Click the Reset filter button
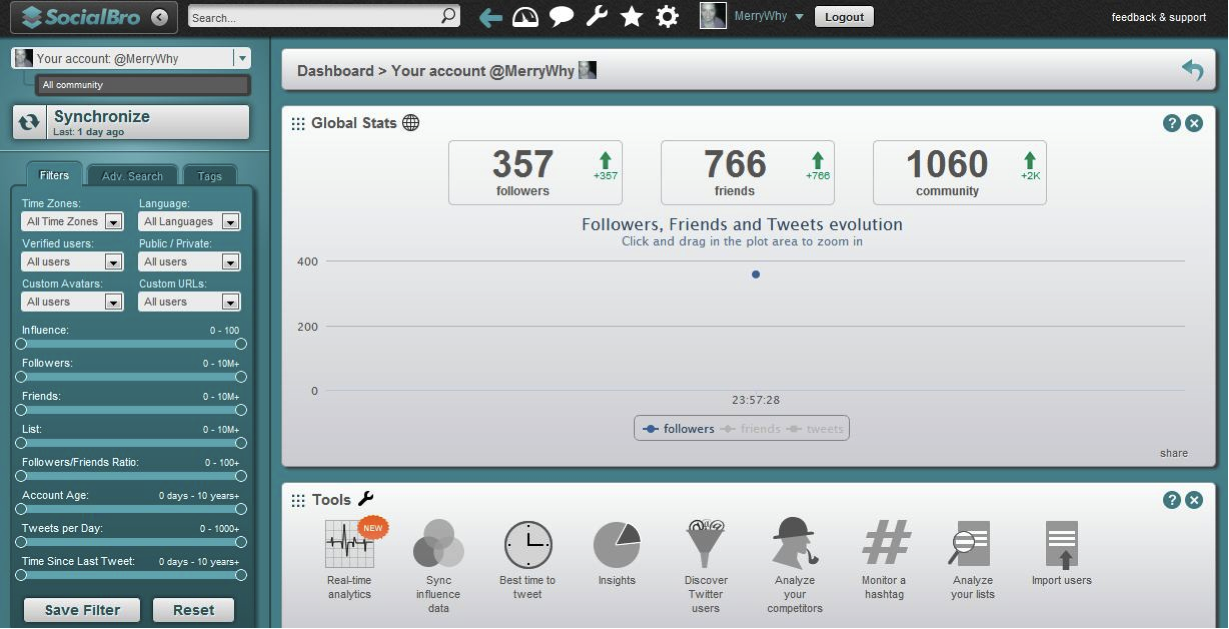1229x629 pixels. 193,610
